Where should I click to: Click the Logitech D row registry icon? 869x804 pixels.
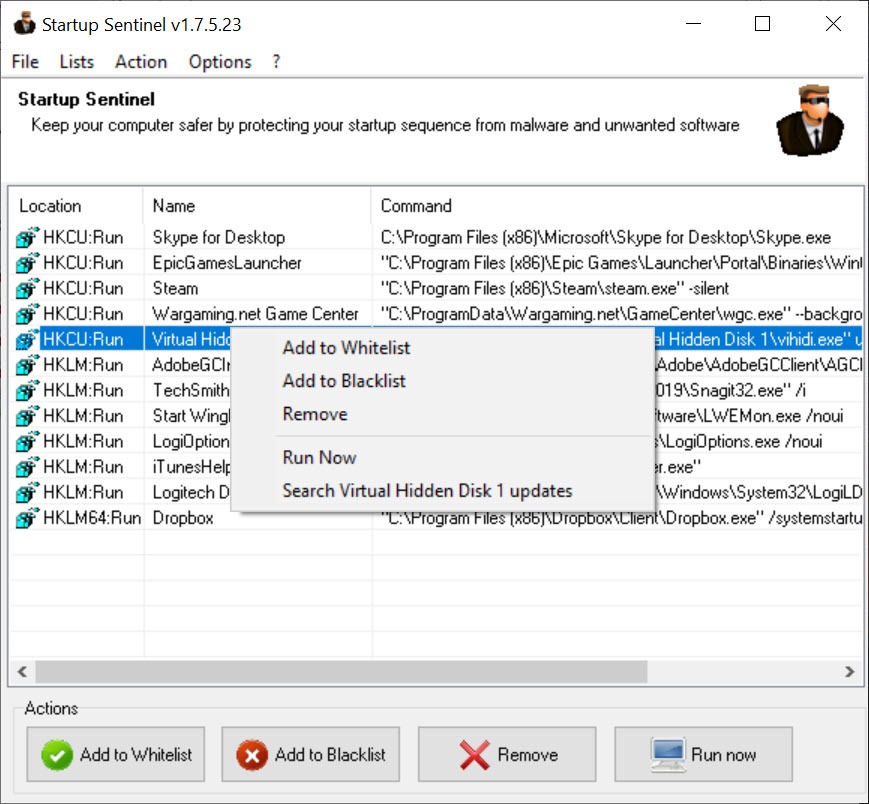[x=27, y=492]
